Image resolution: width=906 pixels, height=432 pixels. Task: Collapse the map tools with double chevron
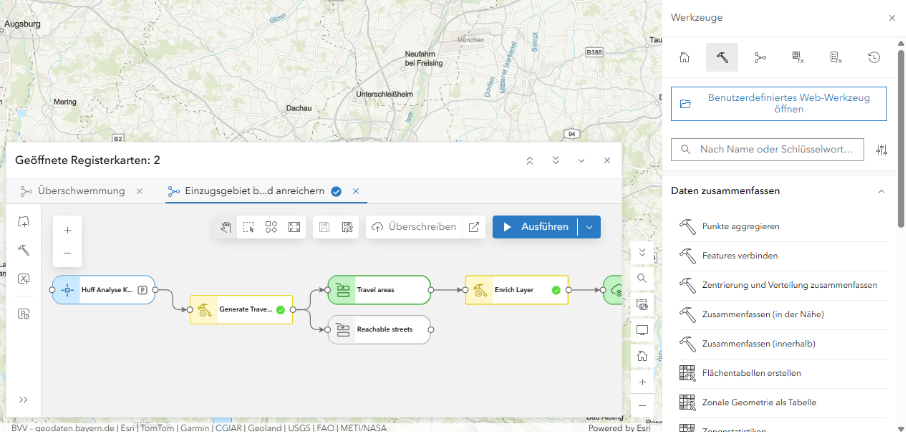pos(642,252)
